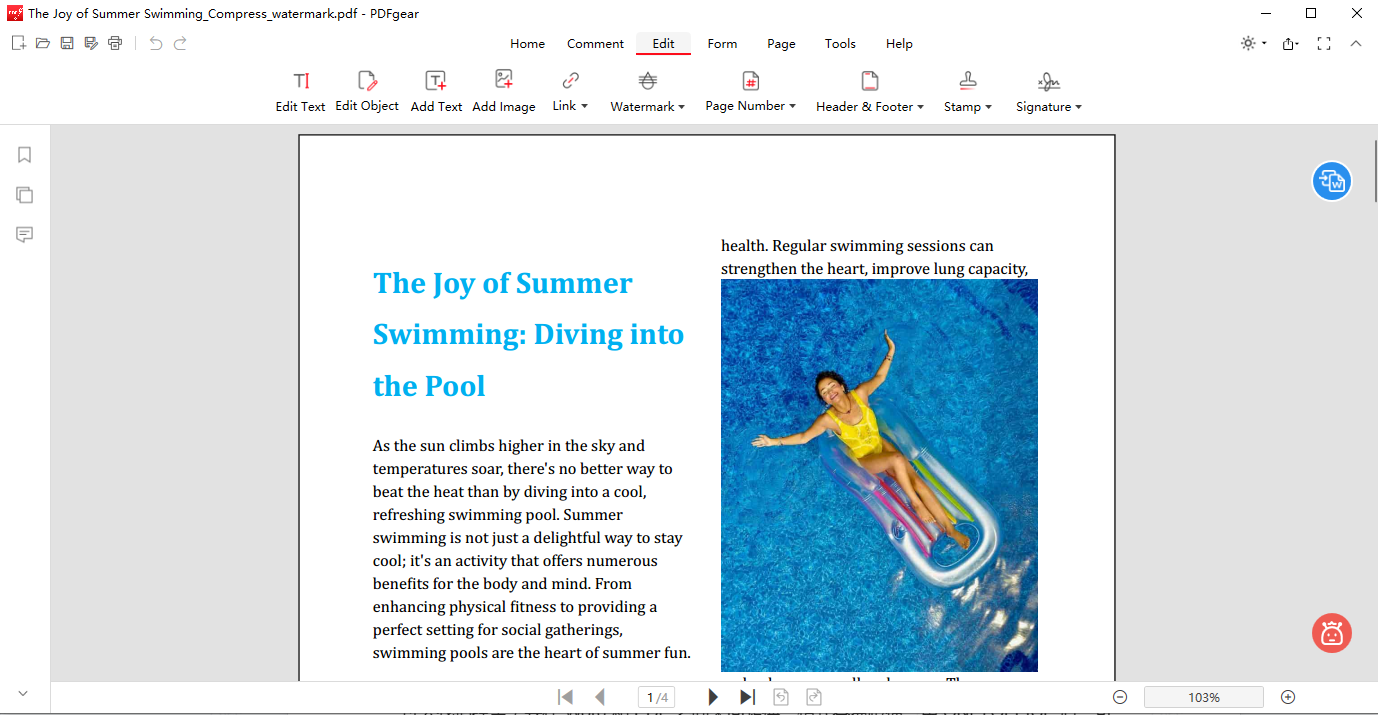Click the page number input field

(x=657, y=697)
